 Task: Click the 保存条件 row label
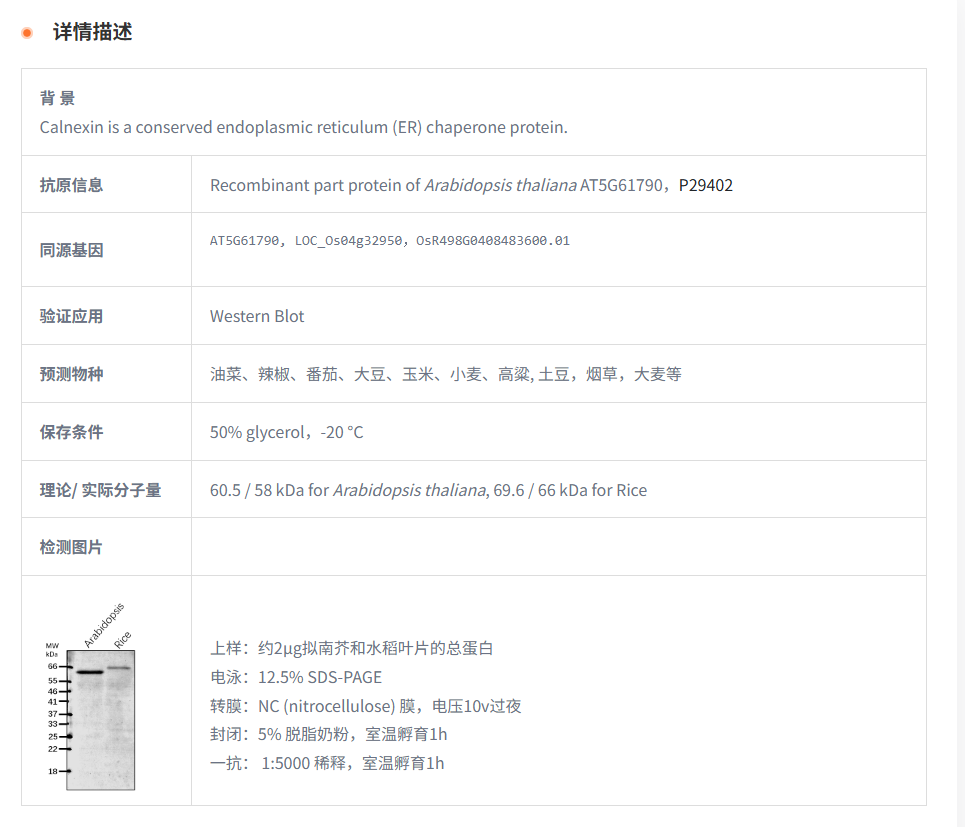[x=71, y=432]
